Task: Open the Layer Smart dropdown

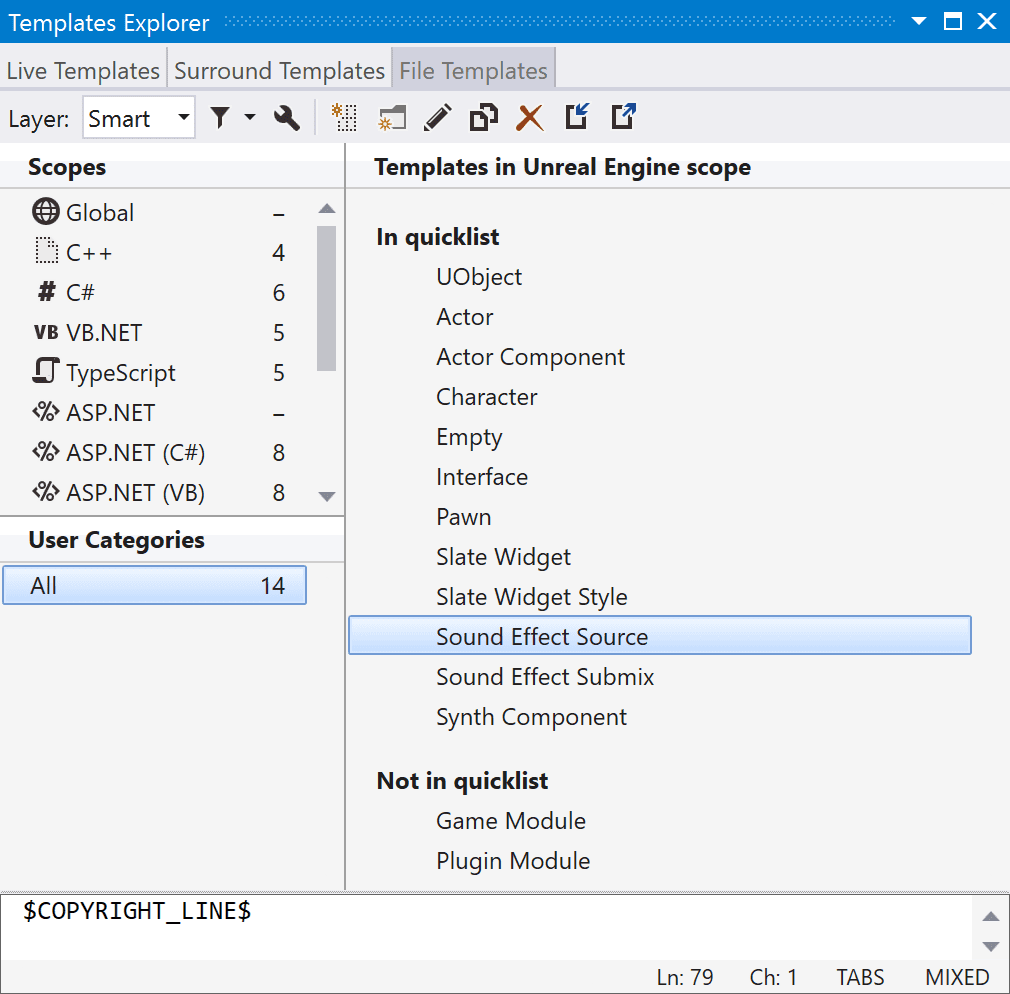Action: [x=138, y=117]
